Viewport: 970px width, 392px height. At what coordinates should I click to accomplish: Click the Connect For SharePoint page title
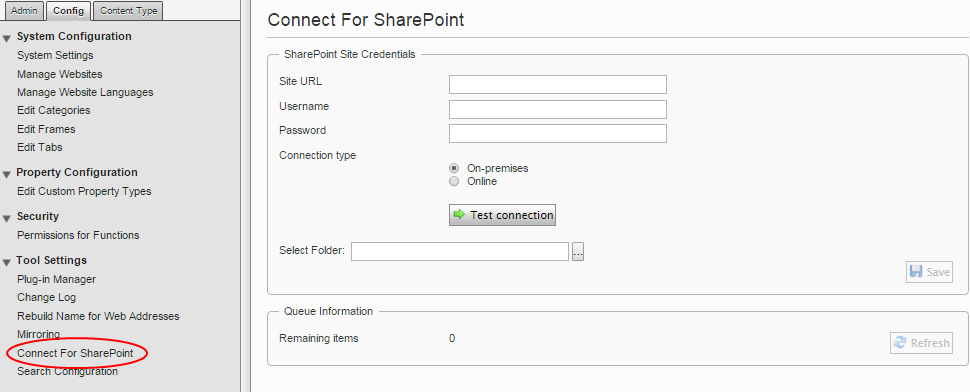click(x=366, y=20)
